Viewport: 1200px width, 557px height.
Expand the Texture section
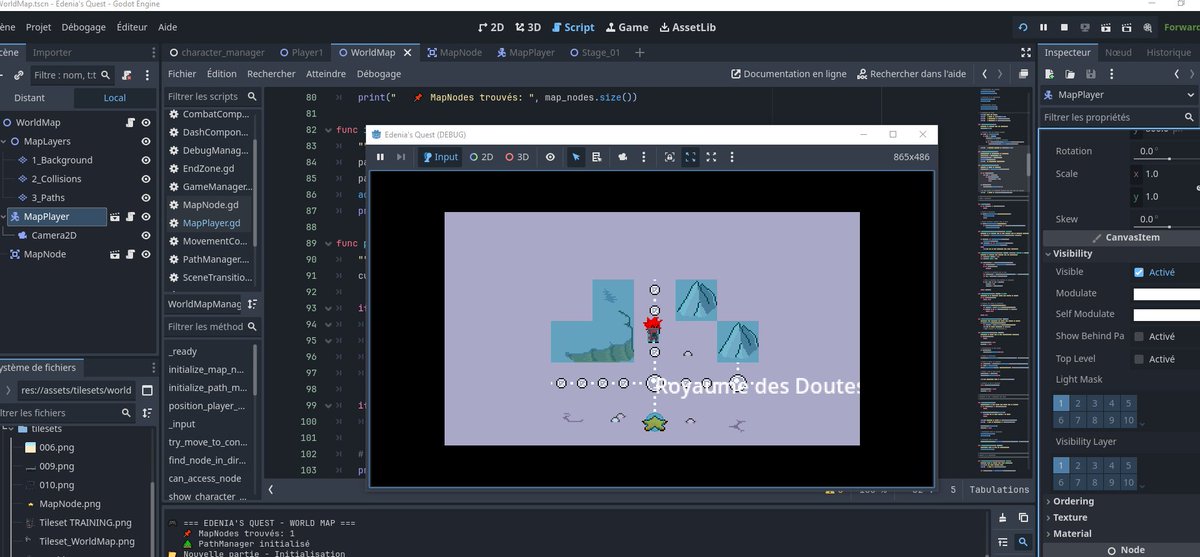tap(1069, 517)
